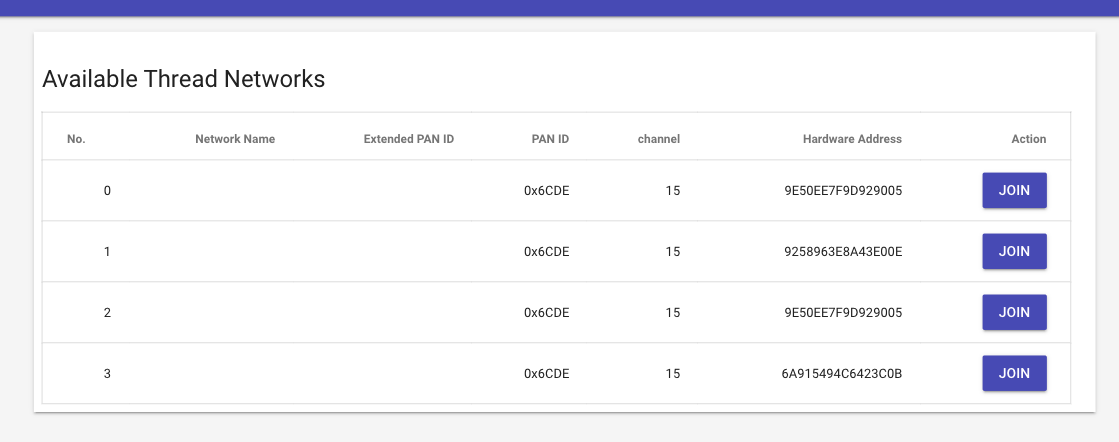1119x442 pixels.
Task: Click the Network Name column header
Action: (235, 139)
